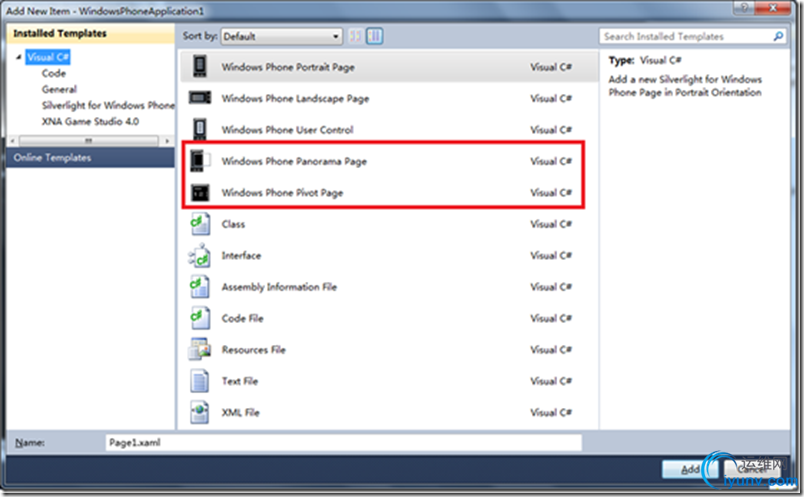Screen dimensions: 804x497
Task: Select the Code category
Action: 54,73
